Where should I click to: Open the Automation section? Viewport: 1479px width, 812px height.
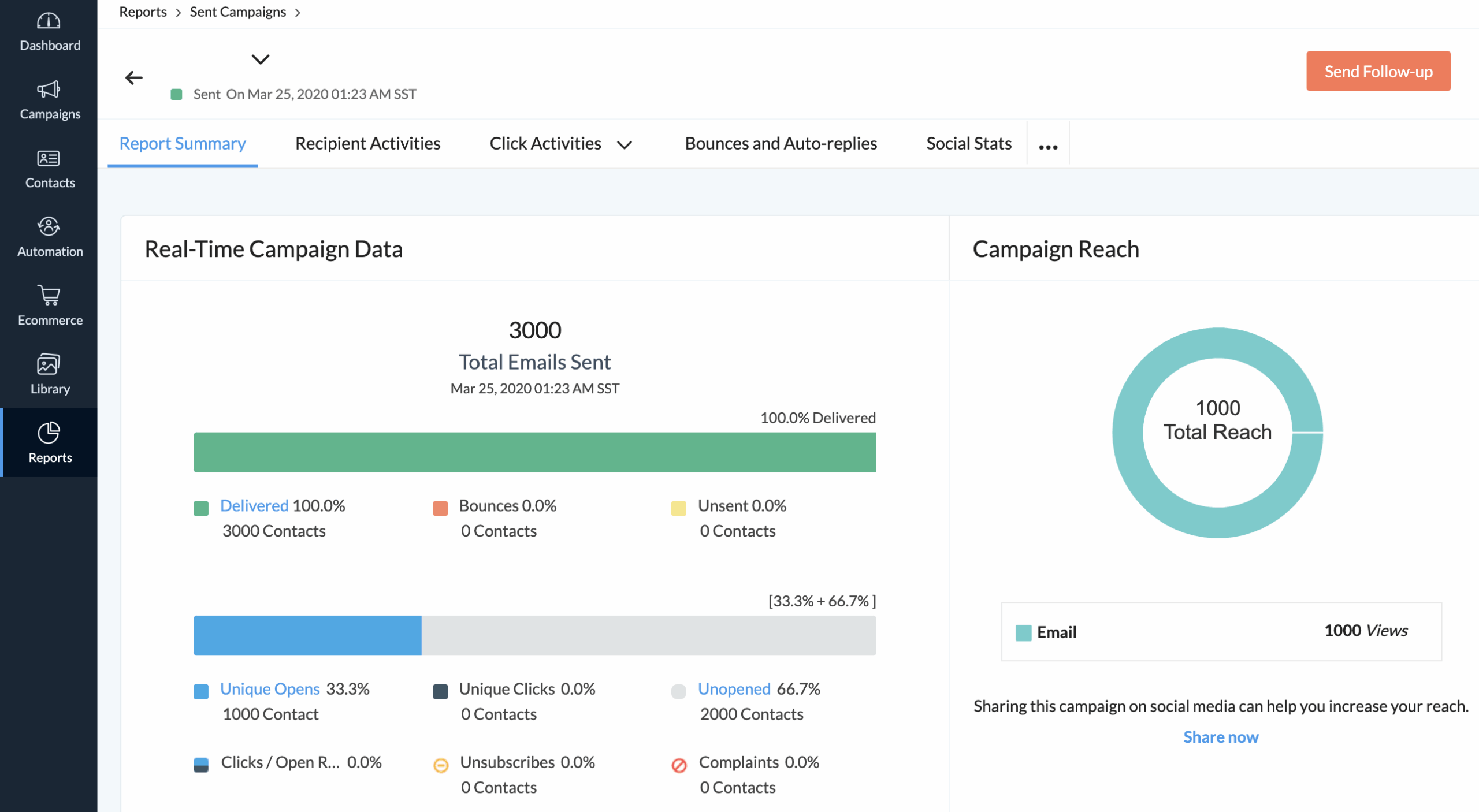coord(49,236)
